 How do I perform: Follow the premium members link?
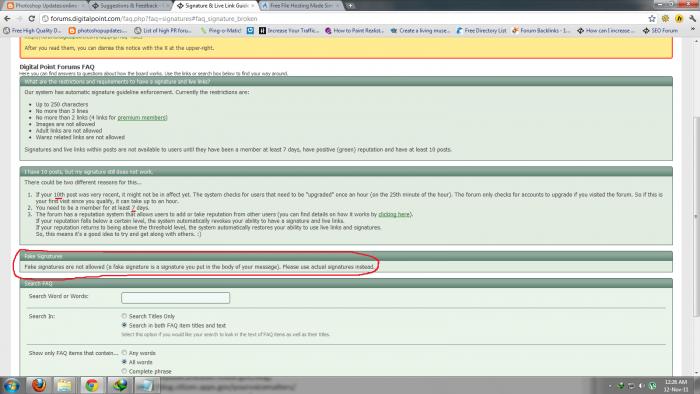coord(142,118)
